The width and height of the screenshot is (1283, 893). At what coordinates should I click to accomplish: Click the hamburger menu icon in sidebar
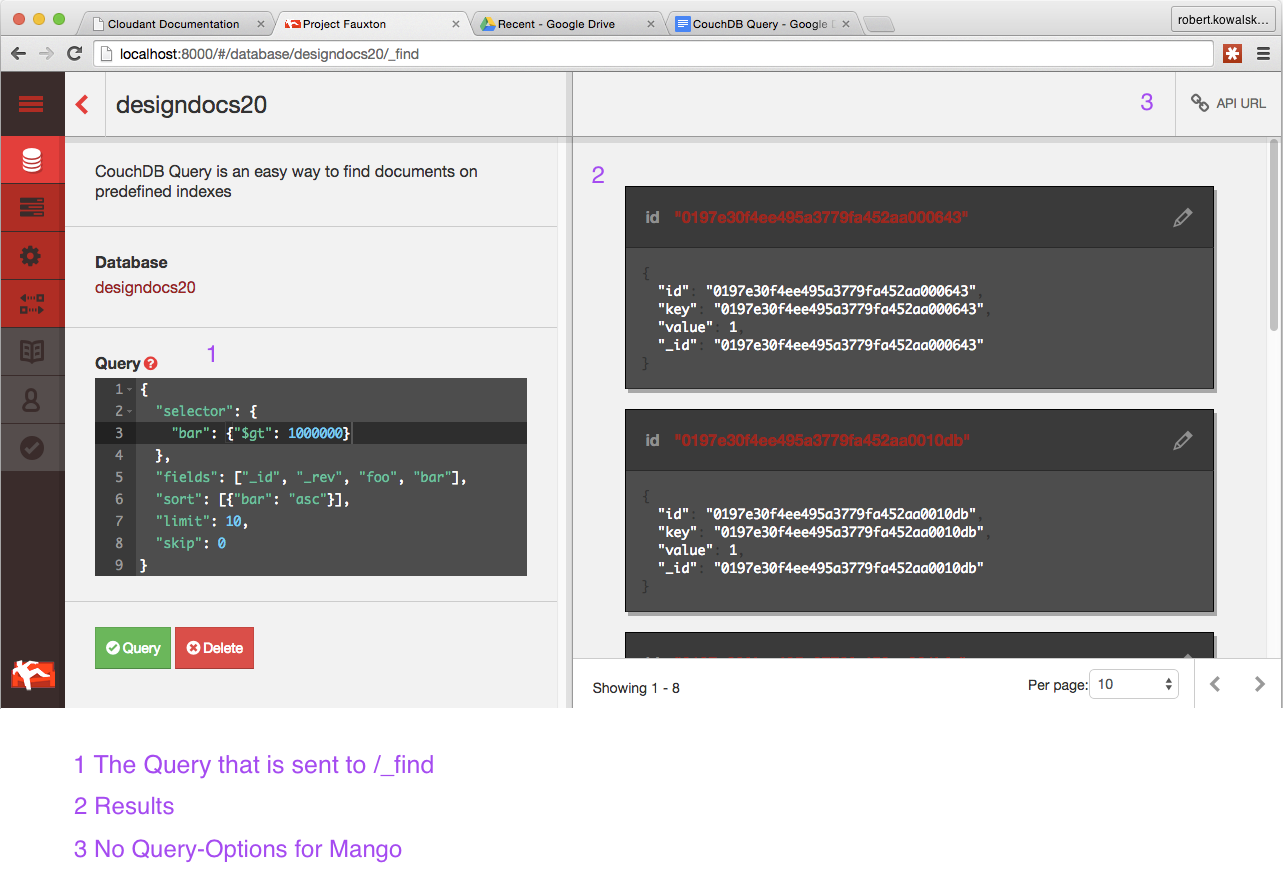[x=31, y=104]
